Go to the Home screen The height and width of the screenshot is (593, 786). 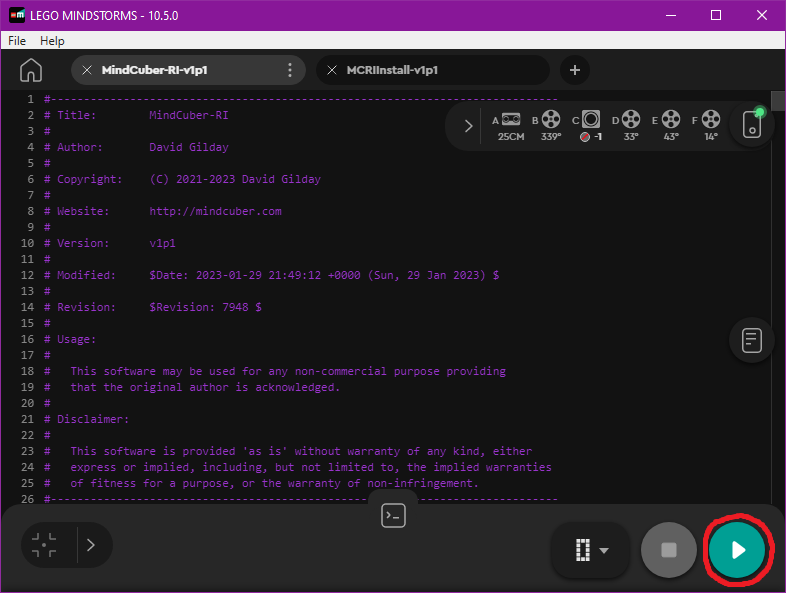pyautogui.click(x=31, y=70)
